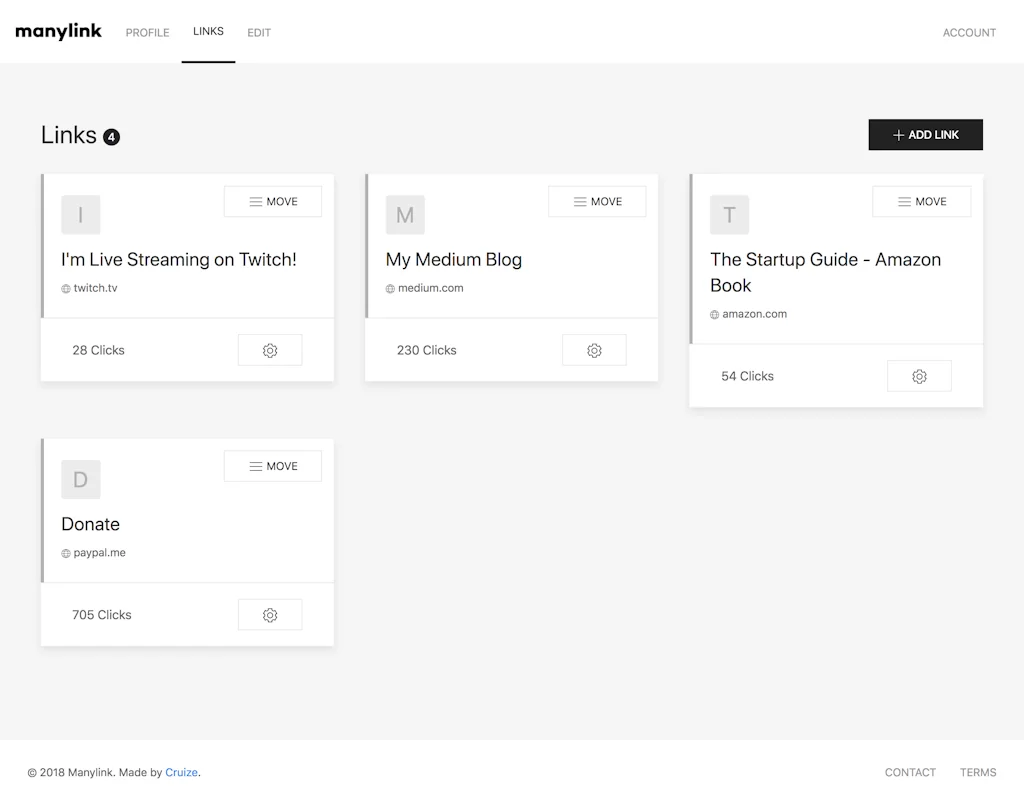Open settings gear on the Twitch link card
This screenshot has width=1024, height=803.
tap(270, 350)
